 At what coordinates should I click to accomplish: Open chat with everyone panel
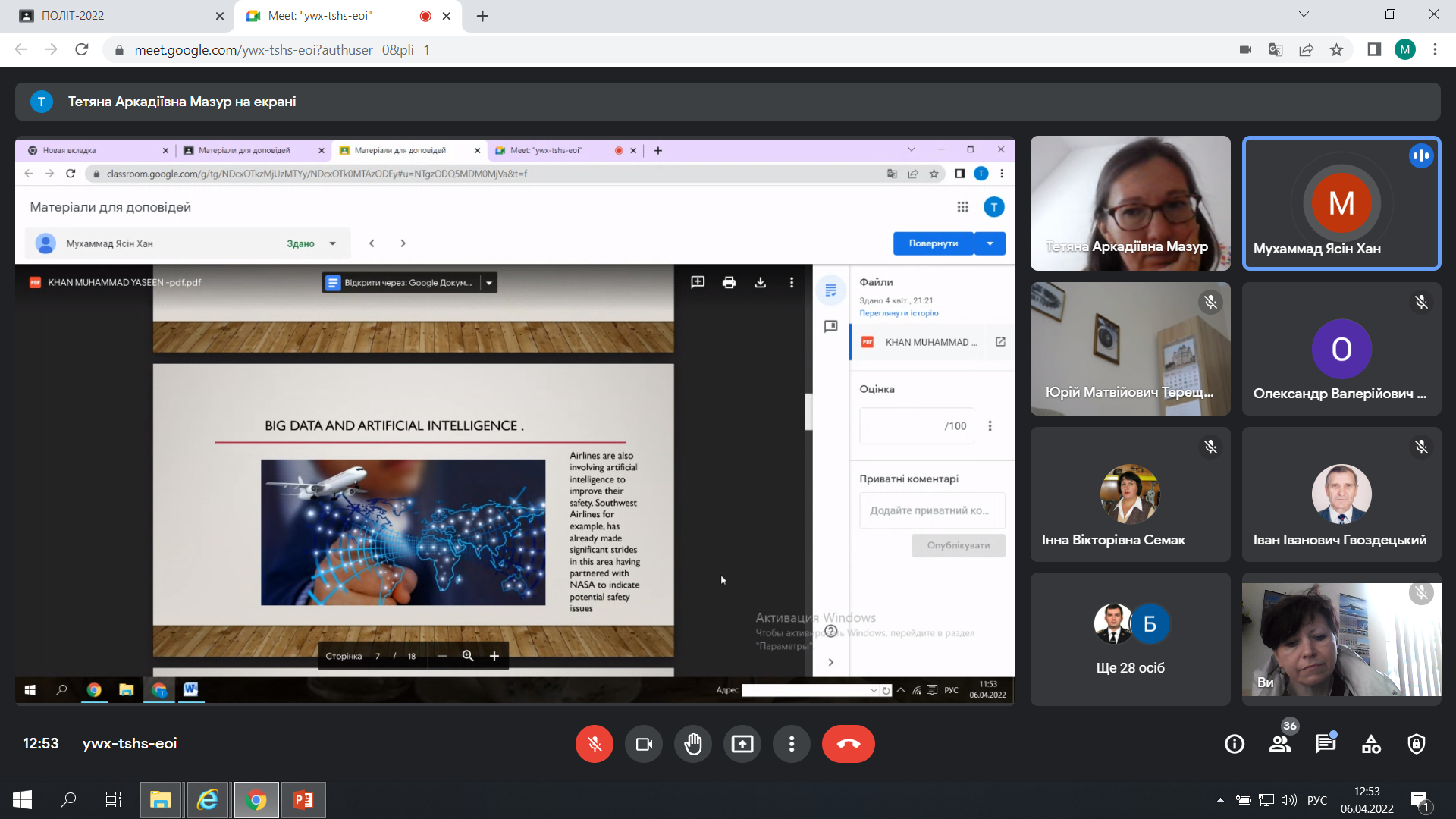(1326, 744)
